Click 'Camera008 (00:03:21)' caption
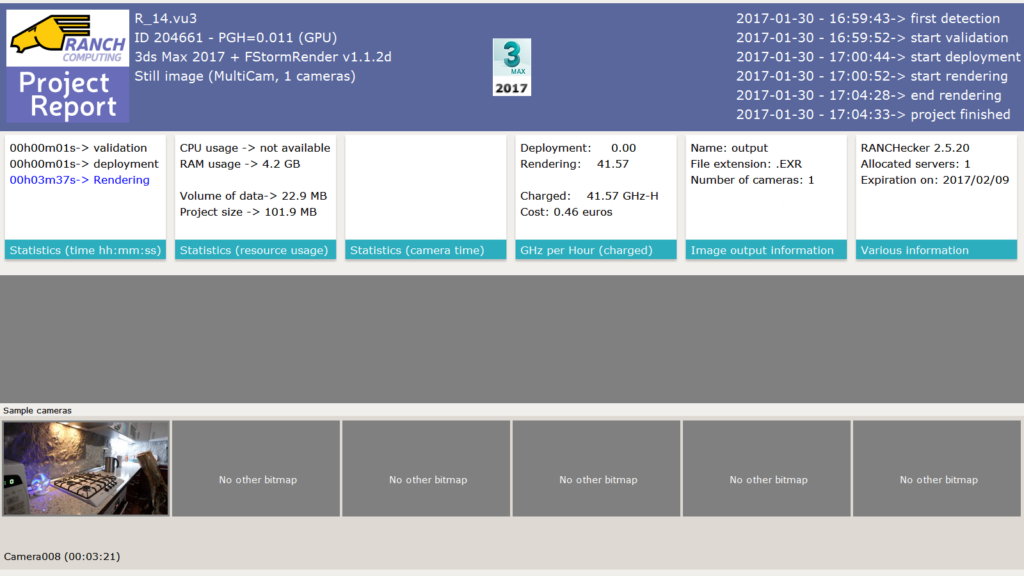1024x576 pixels. point(62,556)
